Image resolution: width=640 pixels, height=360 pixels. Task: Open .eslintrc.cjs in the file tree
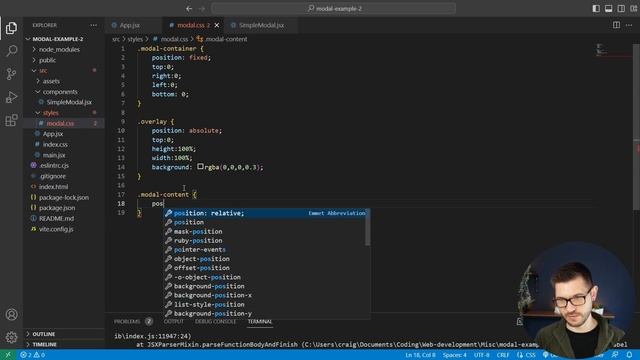[63, 166]
